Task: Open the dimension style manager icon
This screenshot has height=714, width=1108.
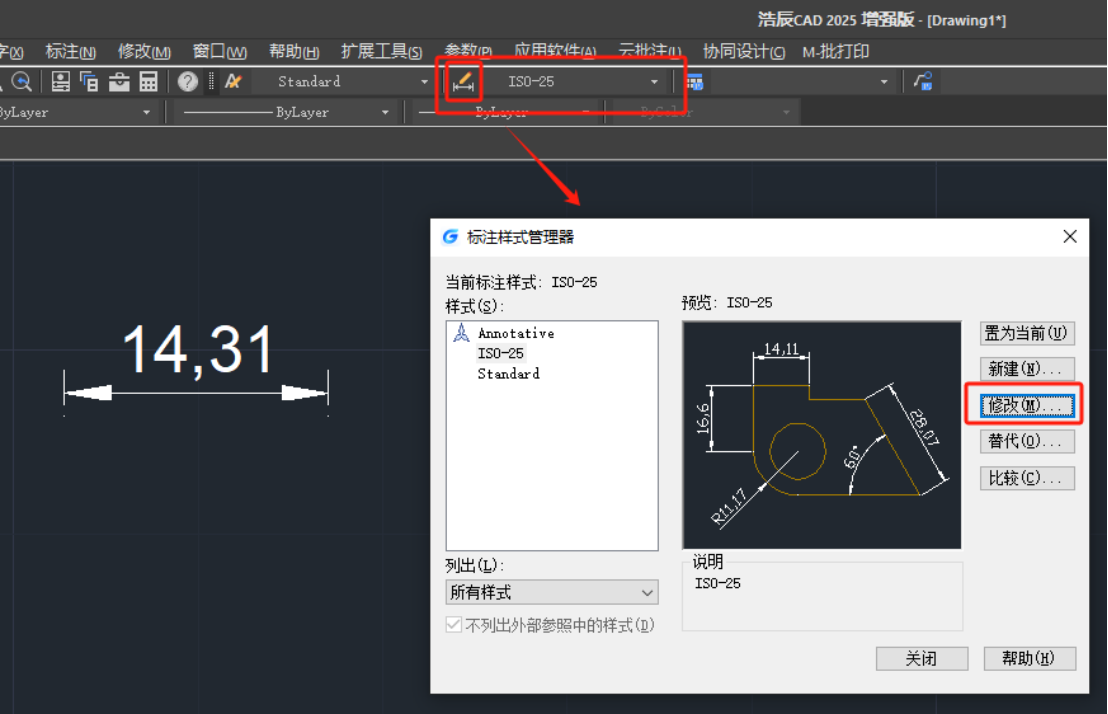Action: click(x=463, y=81)
